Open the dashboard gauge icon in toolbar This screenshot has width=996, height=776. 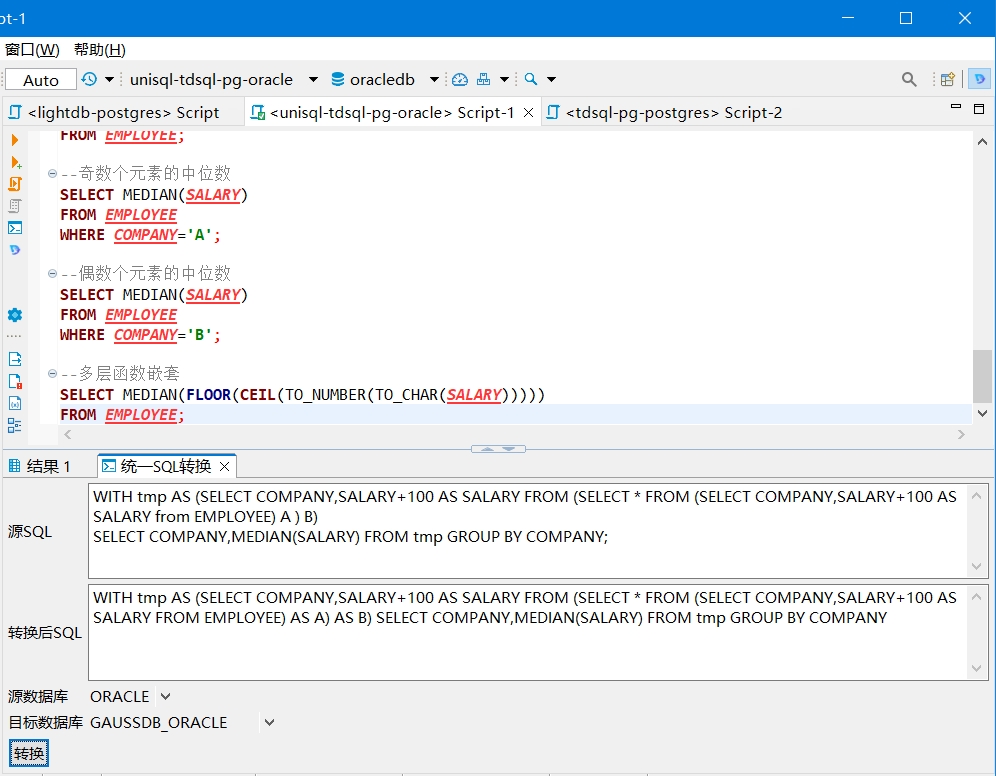[x=460, y=80]
